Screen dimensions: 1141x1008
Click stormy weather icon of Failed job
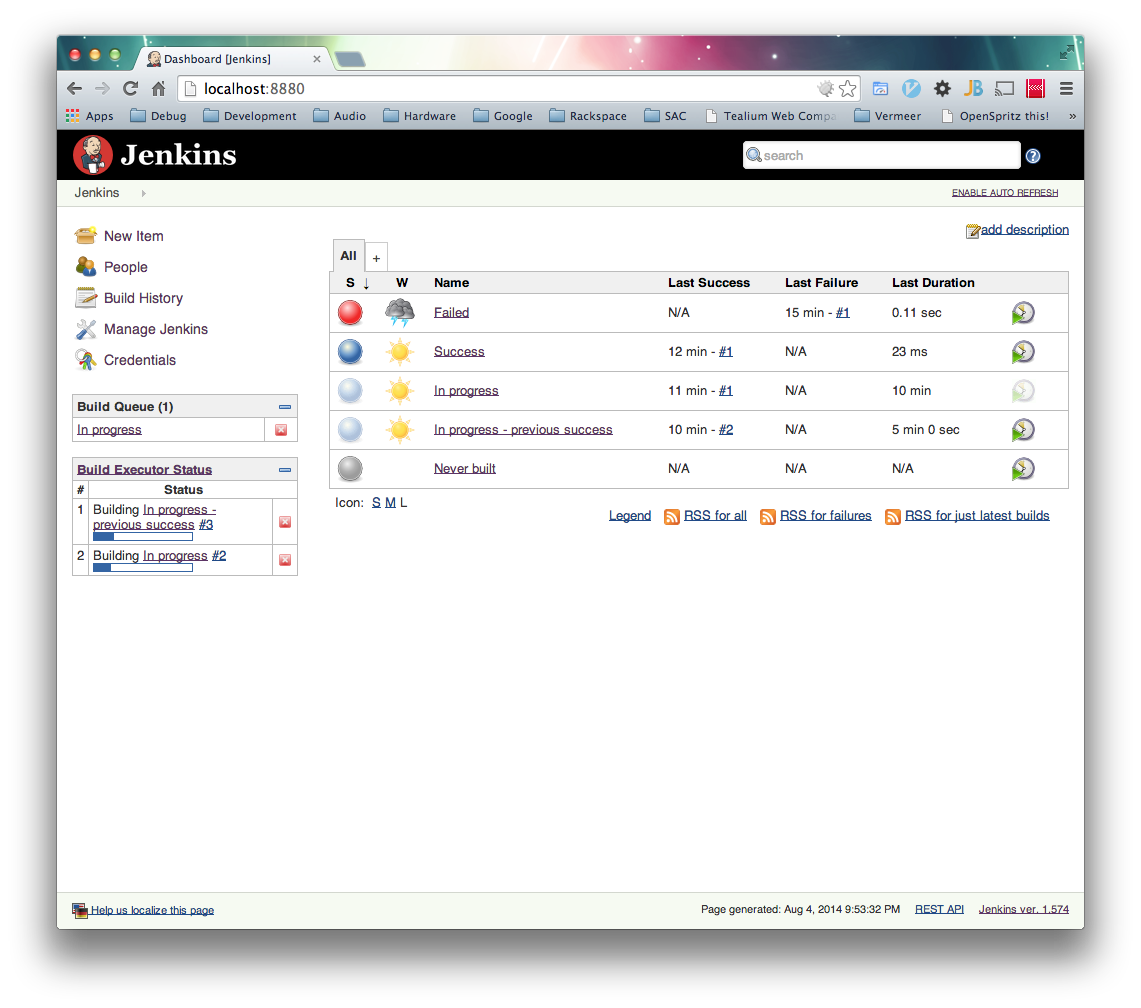point(399,312)
